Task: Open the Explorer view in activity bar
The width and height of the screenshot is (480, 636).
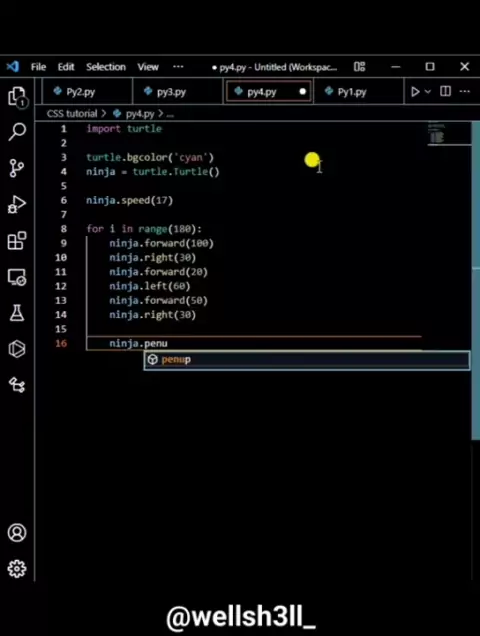Action: click(x=17, y=97)
